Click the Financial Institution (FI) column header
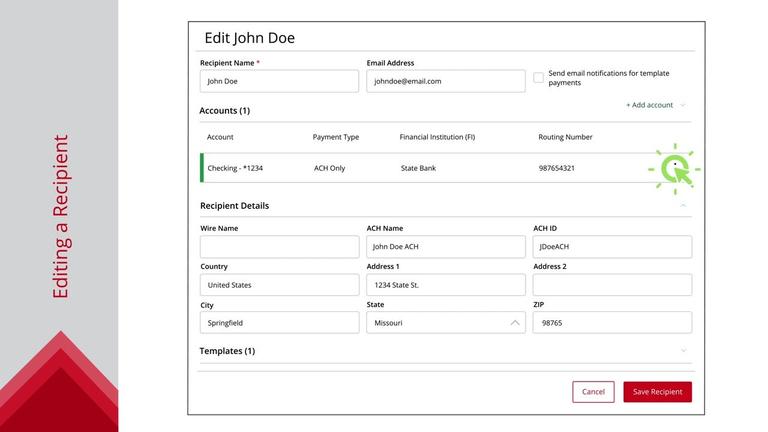Screen dimensions: 768x432 coord(437,137)
